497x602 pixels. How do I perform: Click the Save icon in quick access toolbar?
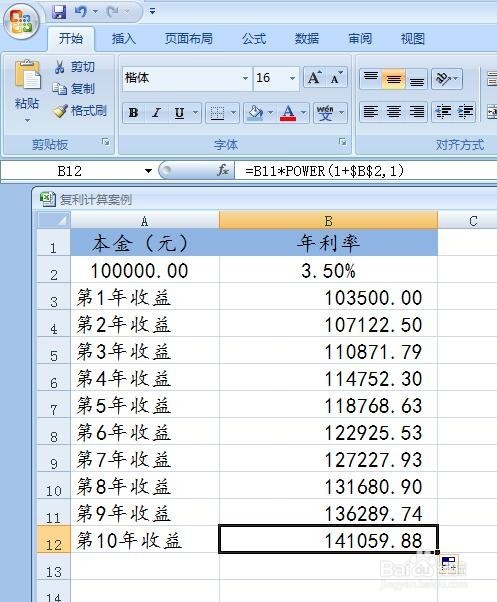point(59,12)
